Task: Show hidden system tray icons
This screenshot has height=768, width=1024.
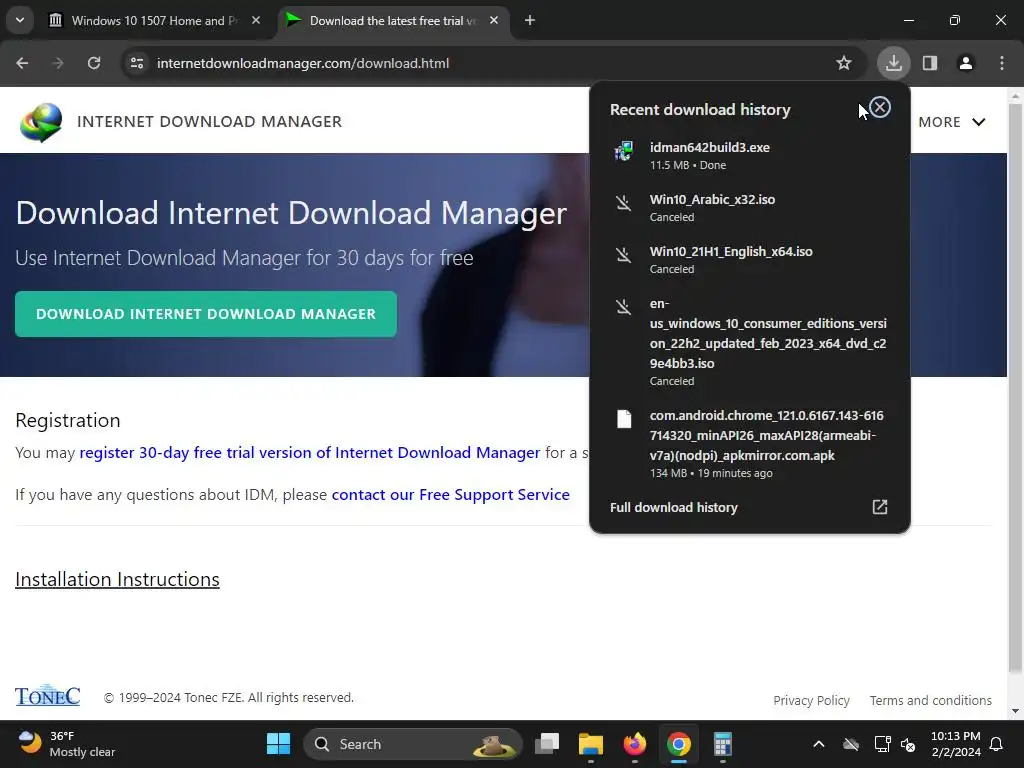Action: [818, 744]
